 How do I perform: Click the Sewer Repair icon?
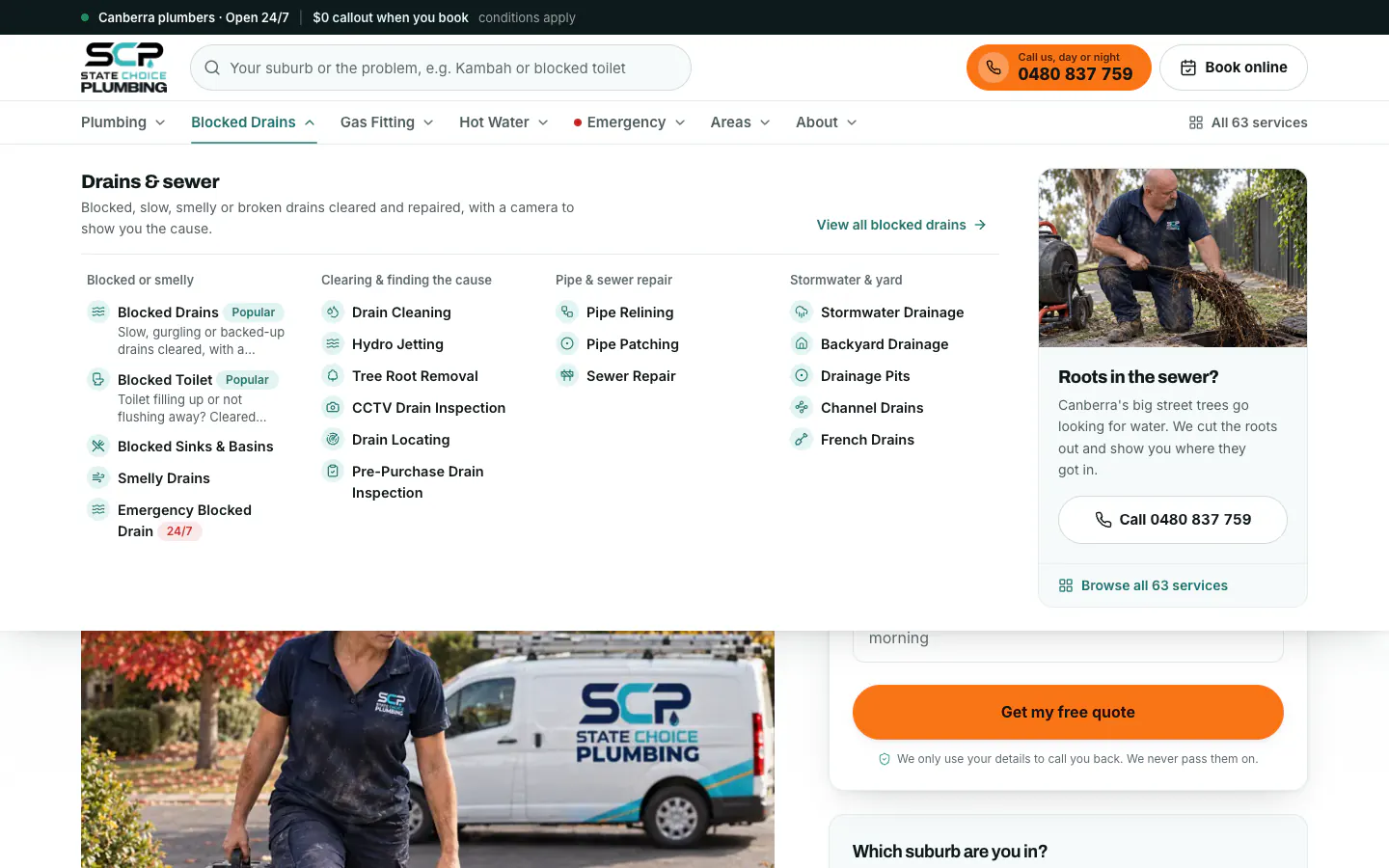pos(567,375)
